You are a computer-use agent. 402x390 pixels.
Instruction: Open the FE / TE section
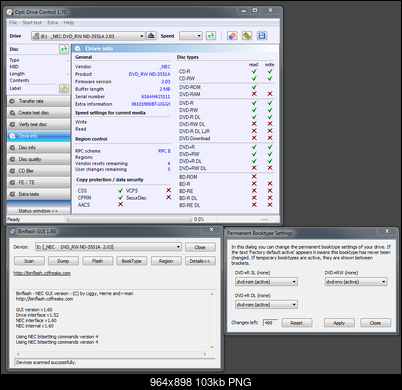click(39, 182)
